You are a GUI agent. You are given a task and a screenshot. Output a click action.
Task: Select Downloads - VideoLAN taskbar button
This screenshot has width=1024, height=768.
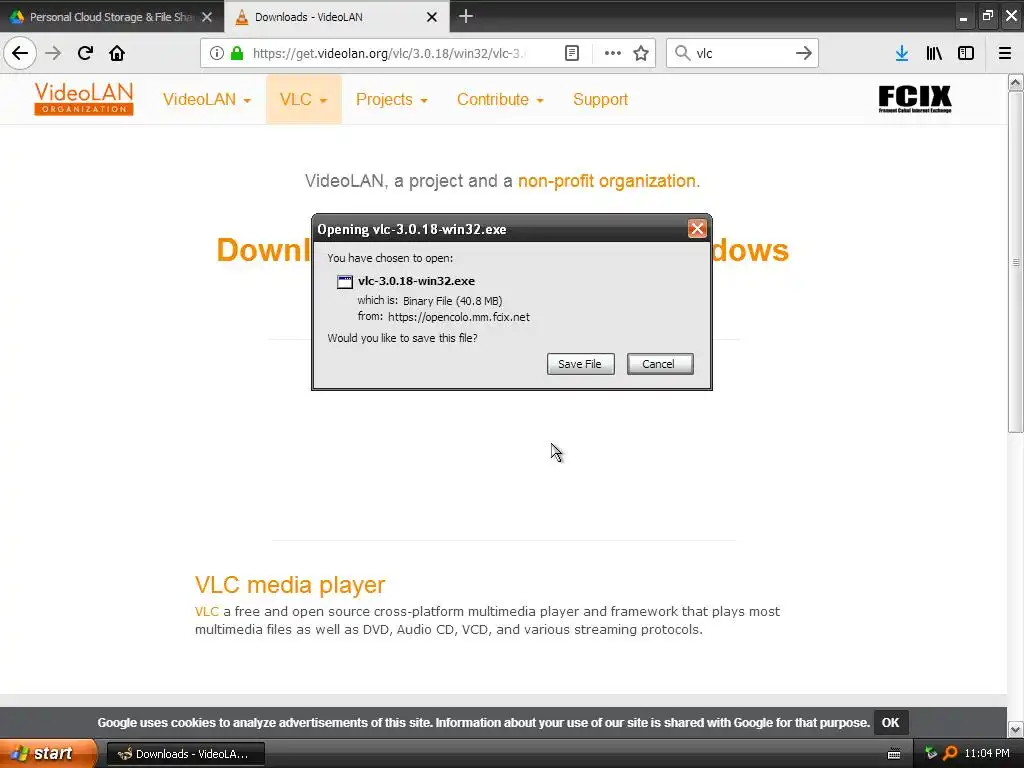click(185, 754)
